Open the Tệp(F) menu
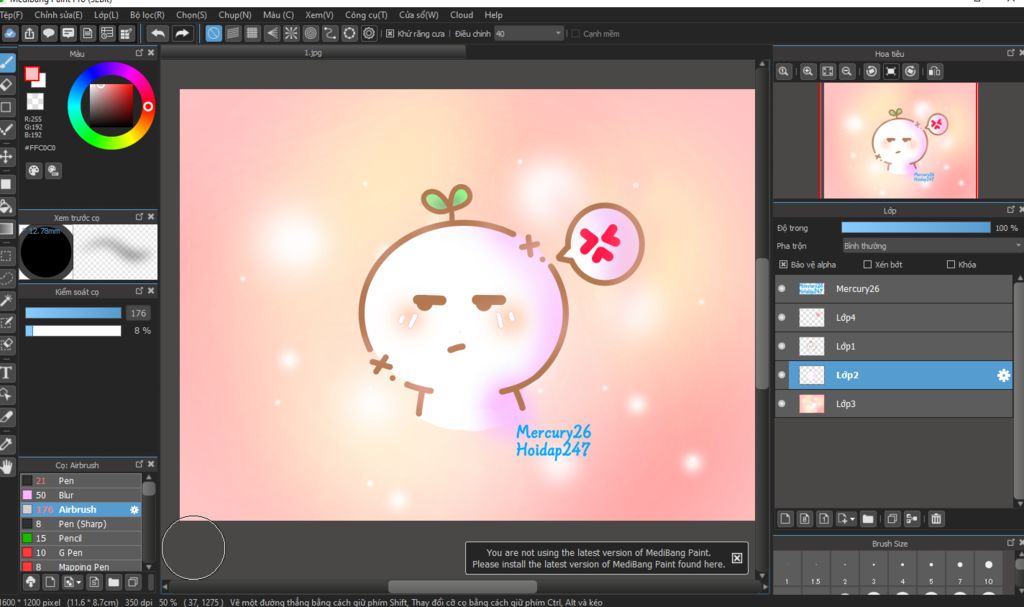 pos(11,14)
